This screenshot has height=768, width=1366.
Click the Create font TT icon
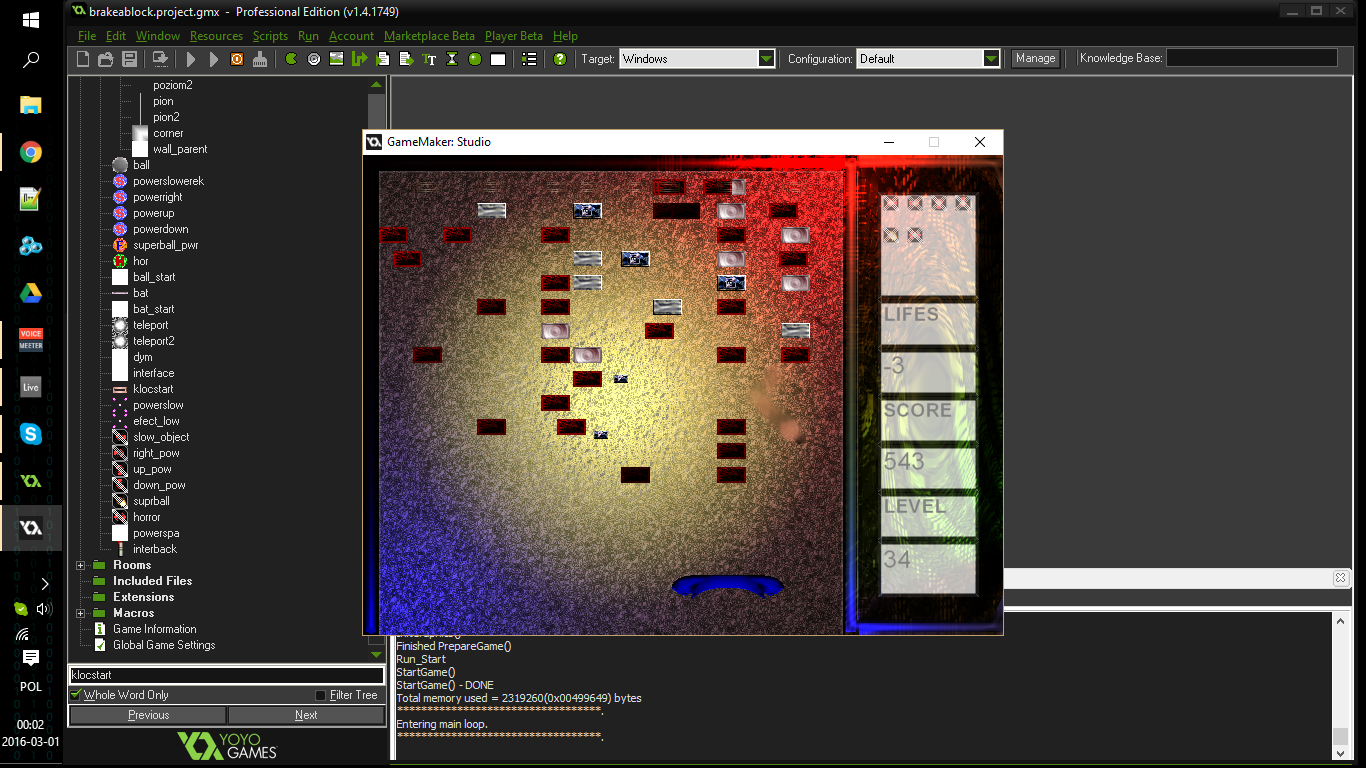[x=429, y=59]
